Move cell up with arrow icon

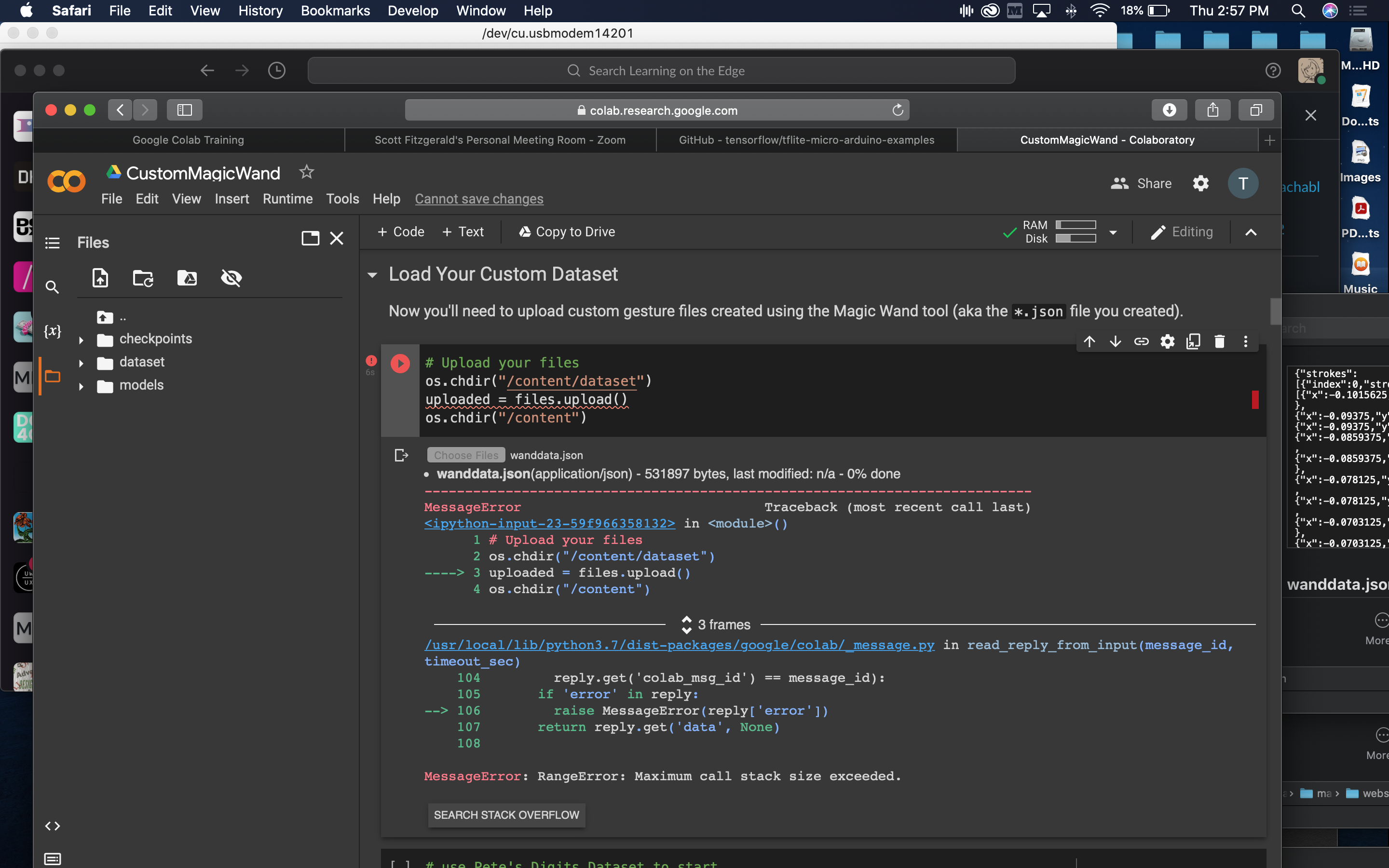coord(1089,341)
